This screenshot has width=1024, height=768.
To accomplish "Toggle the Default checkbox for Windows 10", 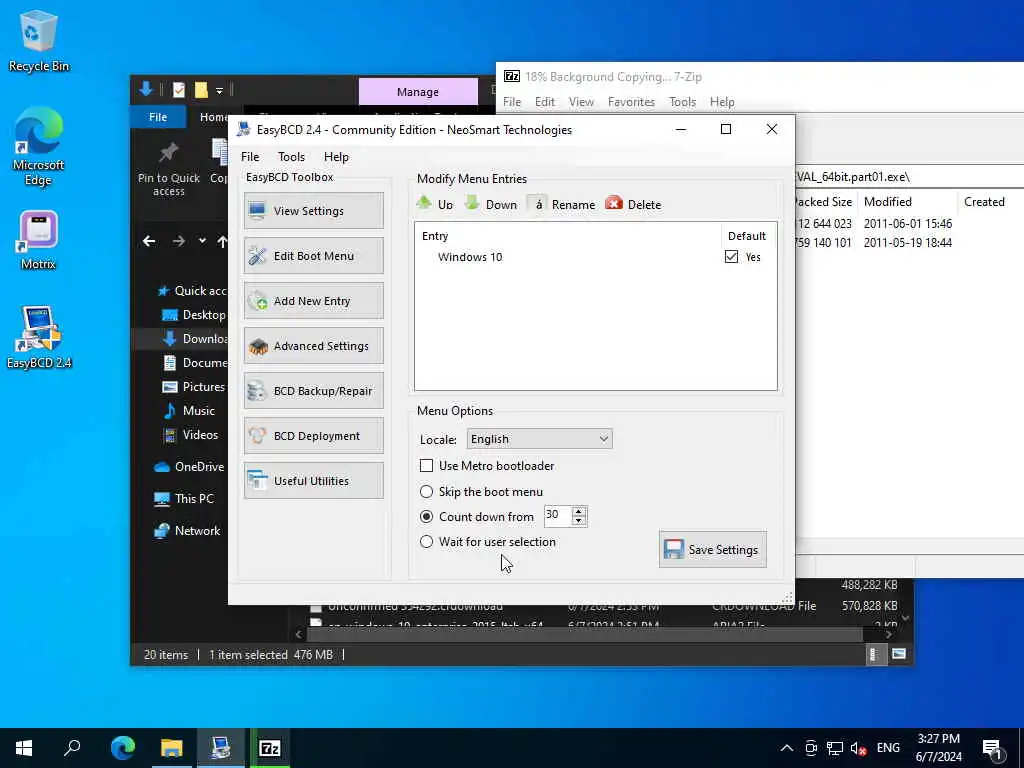I will point(731,257).
